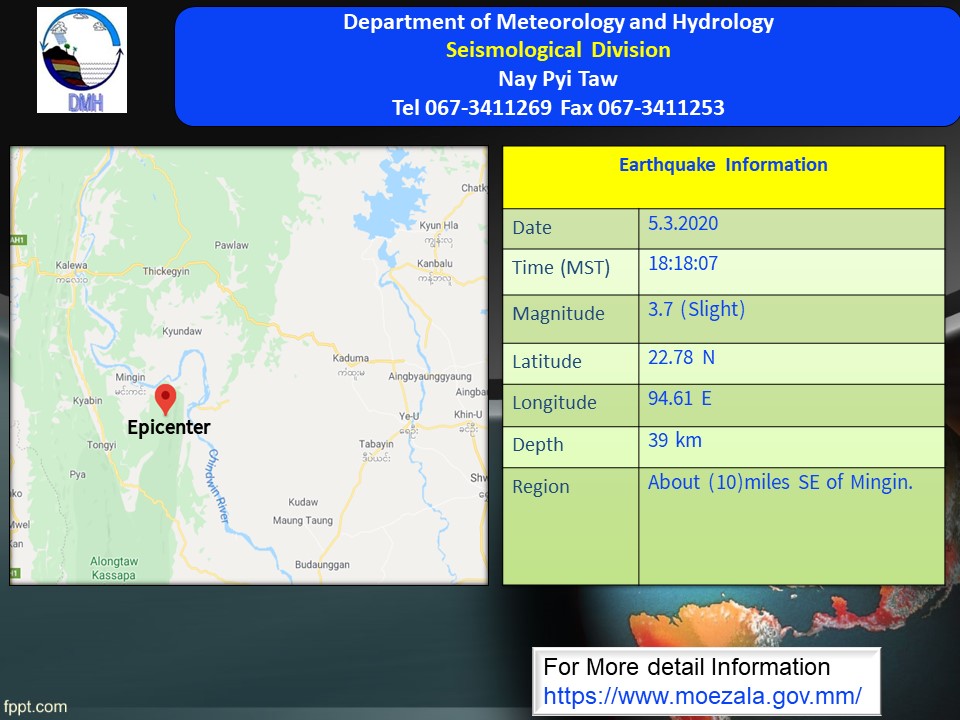Image resolution: width=960 pixels, height=720 pixels.
Task: Click the longitude value 94.61 E
Action: pos(680,399)
